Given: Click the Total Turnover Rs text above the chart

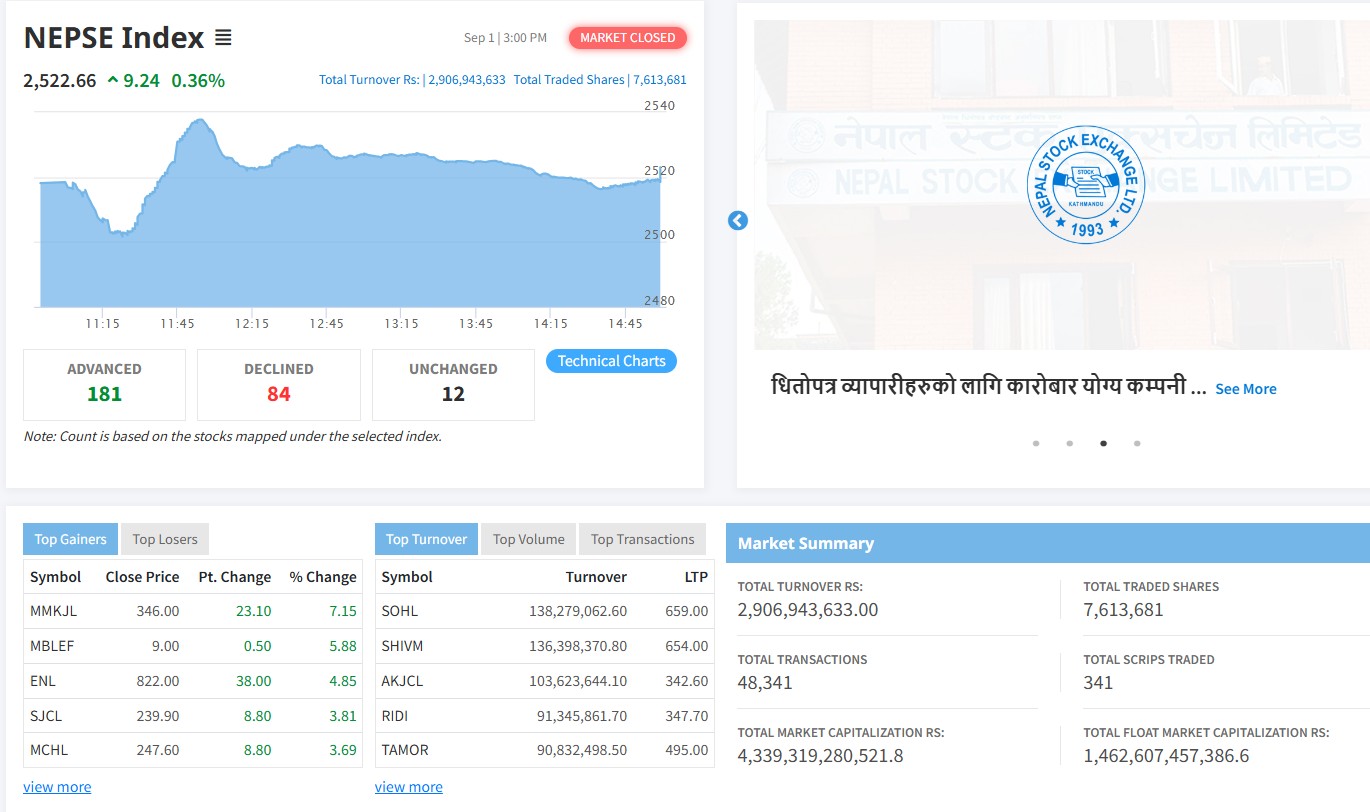Looking at the screenshot, I should (x=412, y=80).
